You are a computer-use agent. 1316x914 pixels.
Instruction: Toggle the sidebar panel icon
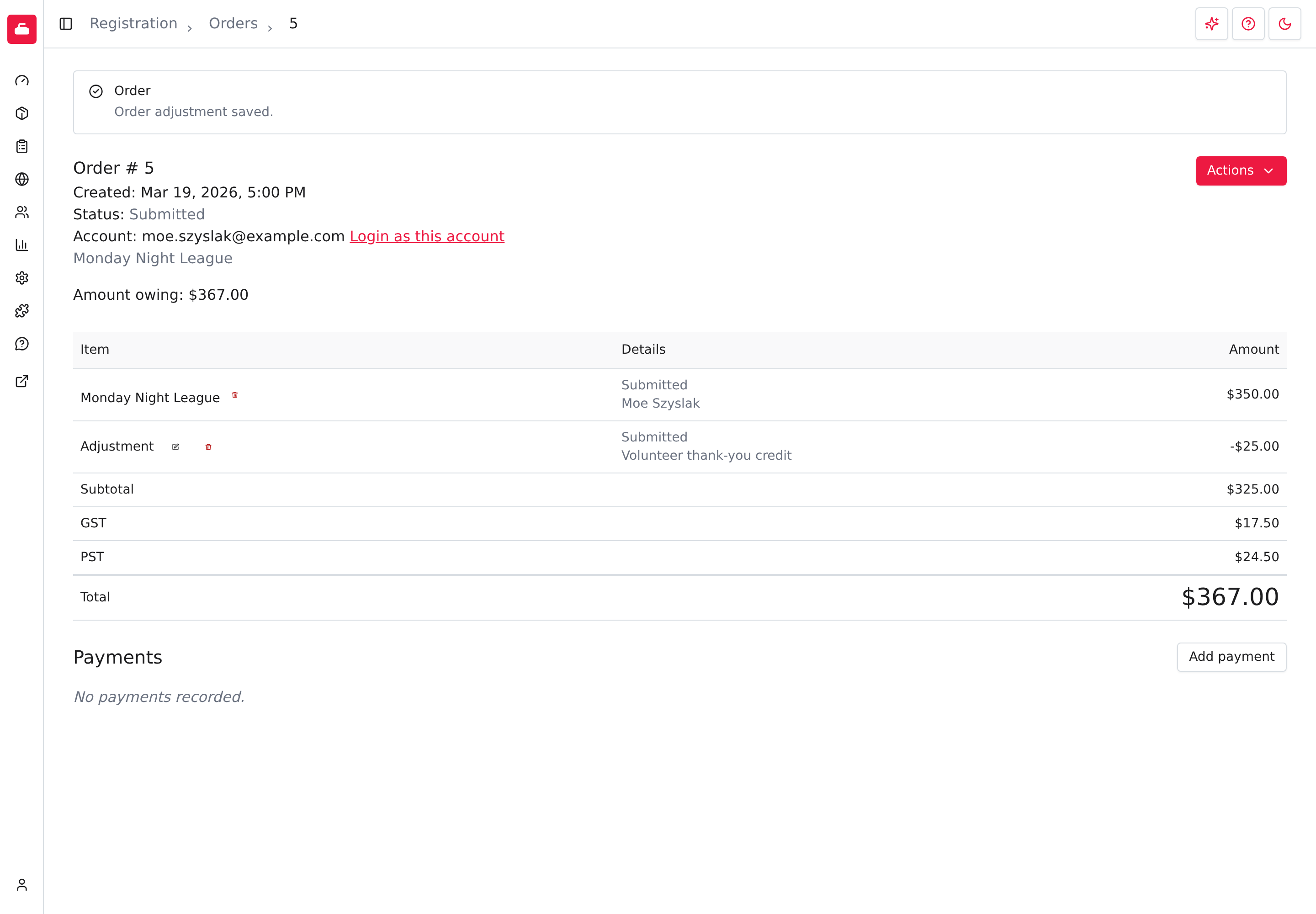(x=66, y=23)
